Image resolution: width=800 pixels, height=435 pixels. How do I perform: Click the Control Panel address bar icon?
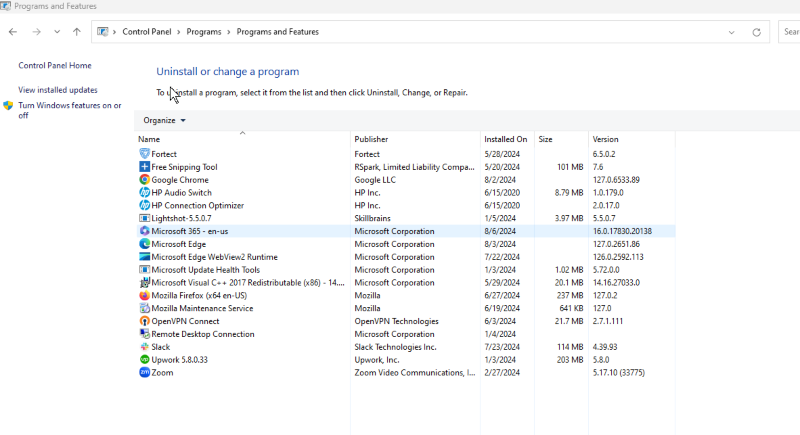[103, 32]
